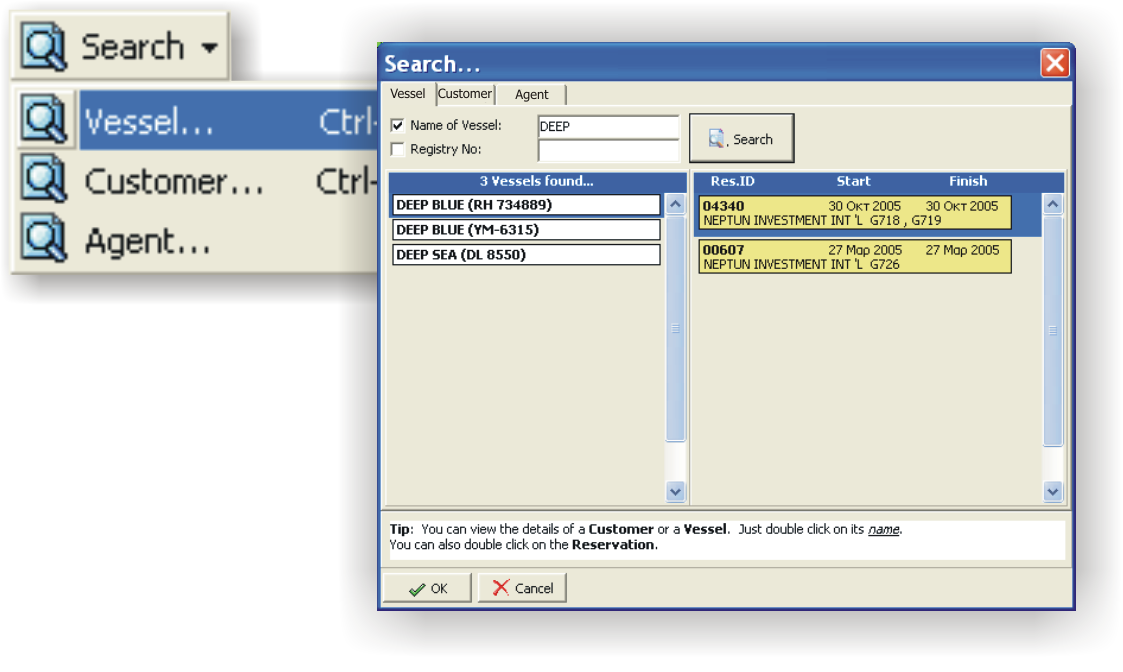1123x672 pixels.
Task: Switch to the Customer tab
Action: coord(465,94)
